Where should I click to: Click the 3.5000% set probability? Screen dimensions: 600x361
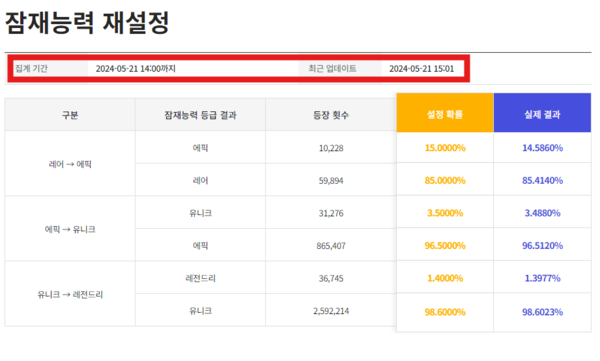[445, 213]
